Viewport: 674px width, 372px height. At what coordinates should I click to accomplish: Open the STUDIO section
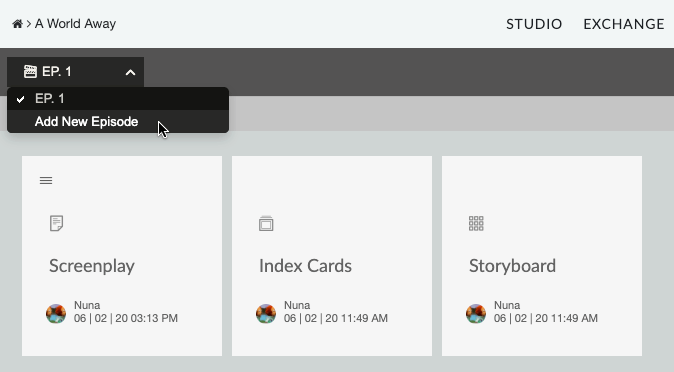534,24
